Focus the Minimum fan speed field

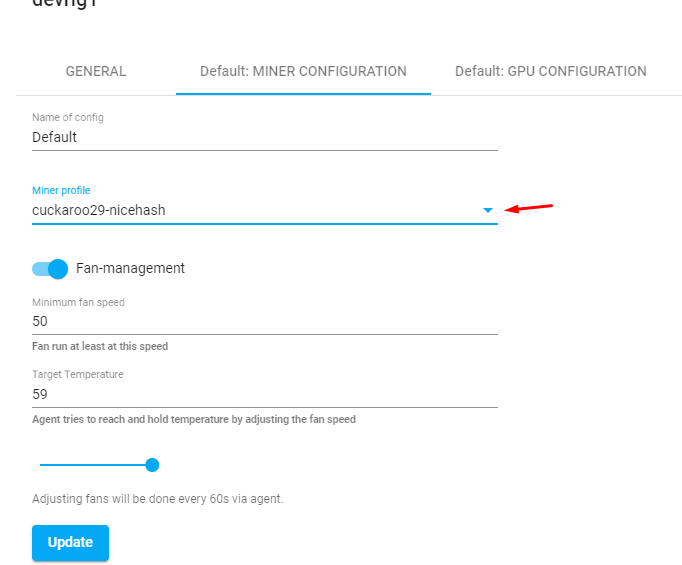point(265,322)
